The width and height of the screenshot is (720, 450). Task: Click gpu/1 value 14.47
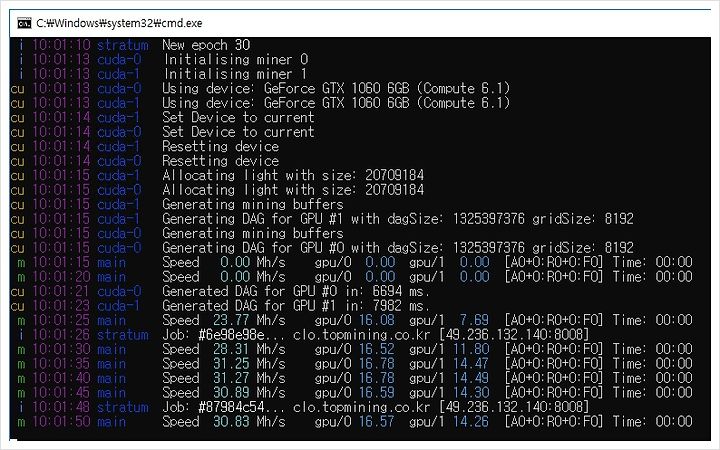click(x=471, y=364)
